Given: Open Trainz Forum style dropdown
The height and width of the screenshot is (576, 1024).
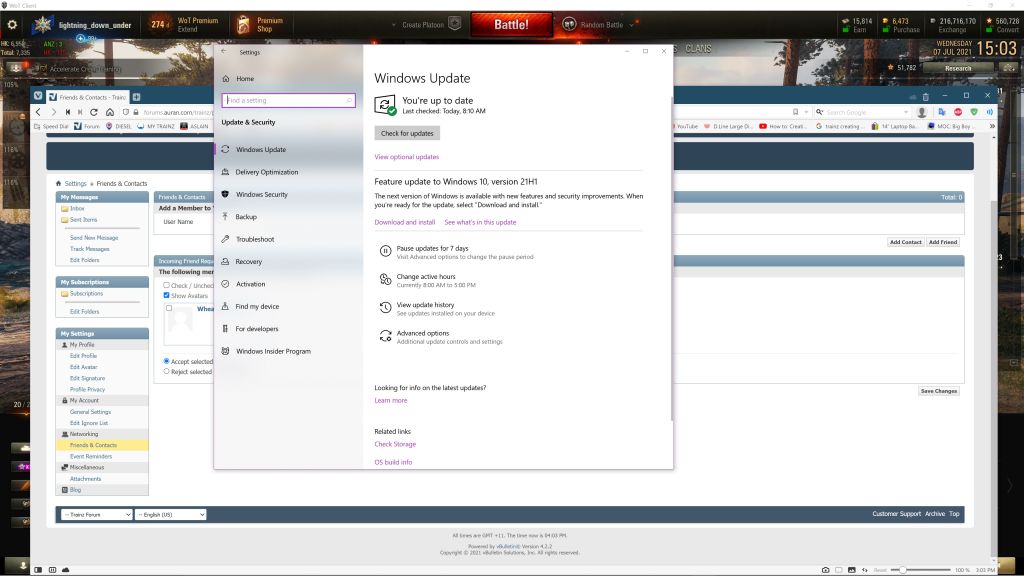Looking at the screenshot, I should pos(97,515).
